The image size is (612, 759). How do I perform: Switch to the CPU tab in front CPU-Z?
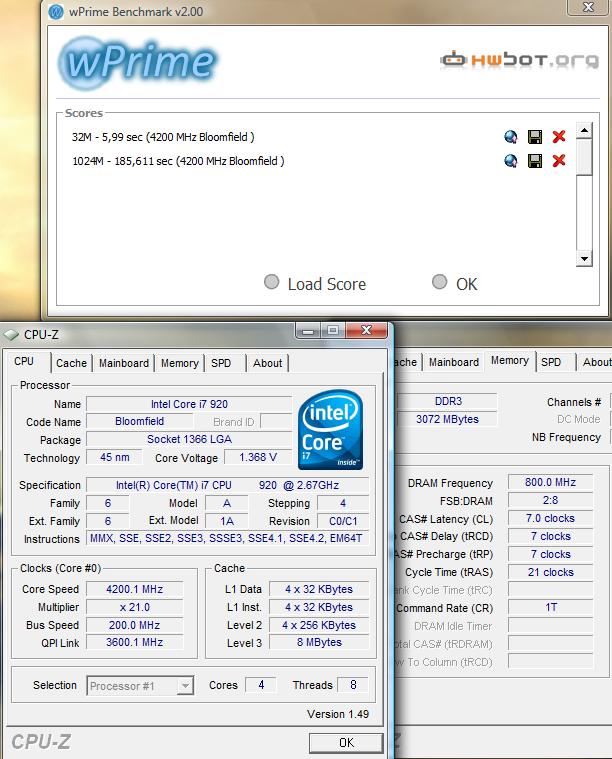click(x=24, y=361)
